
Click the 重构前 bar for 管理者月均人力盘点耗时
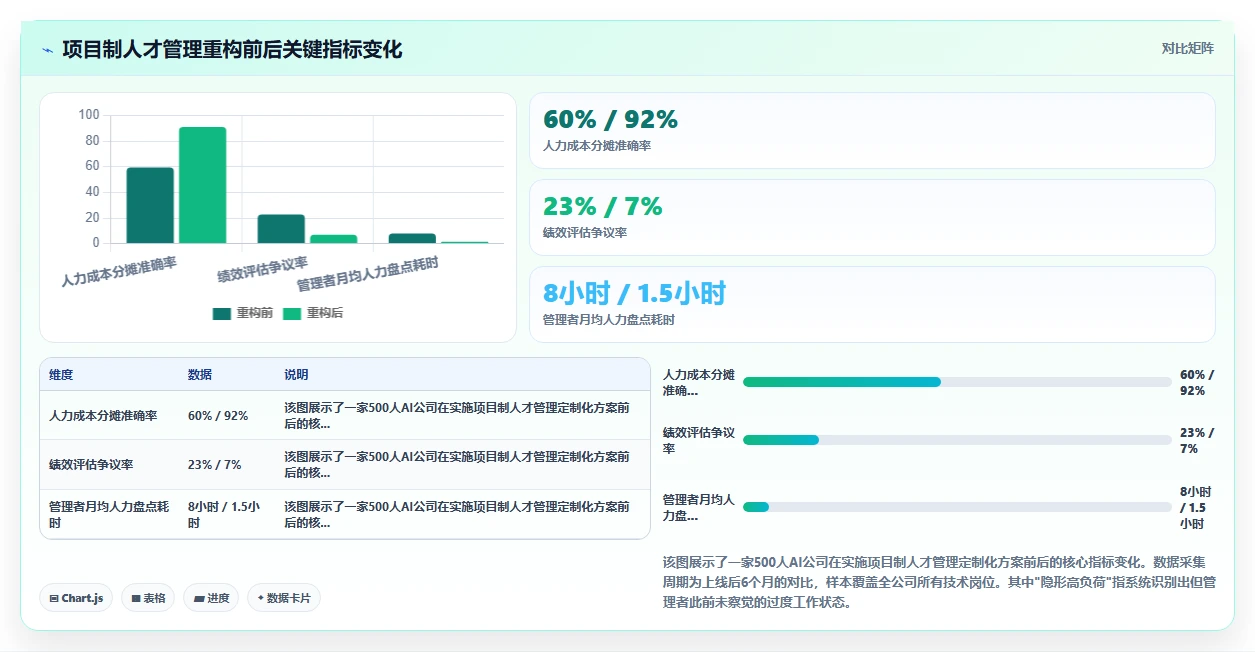pyautogui.click(x=412, y=238)
